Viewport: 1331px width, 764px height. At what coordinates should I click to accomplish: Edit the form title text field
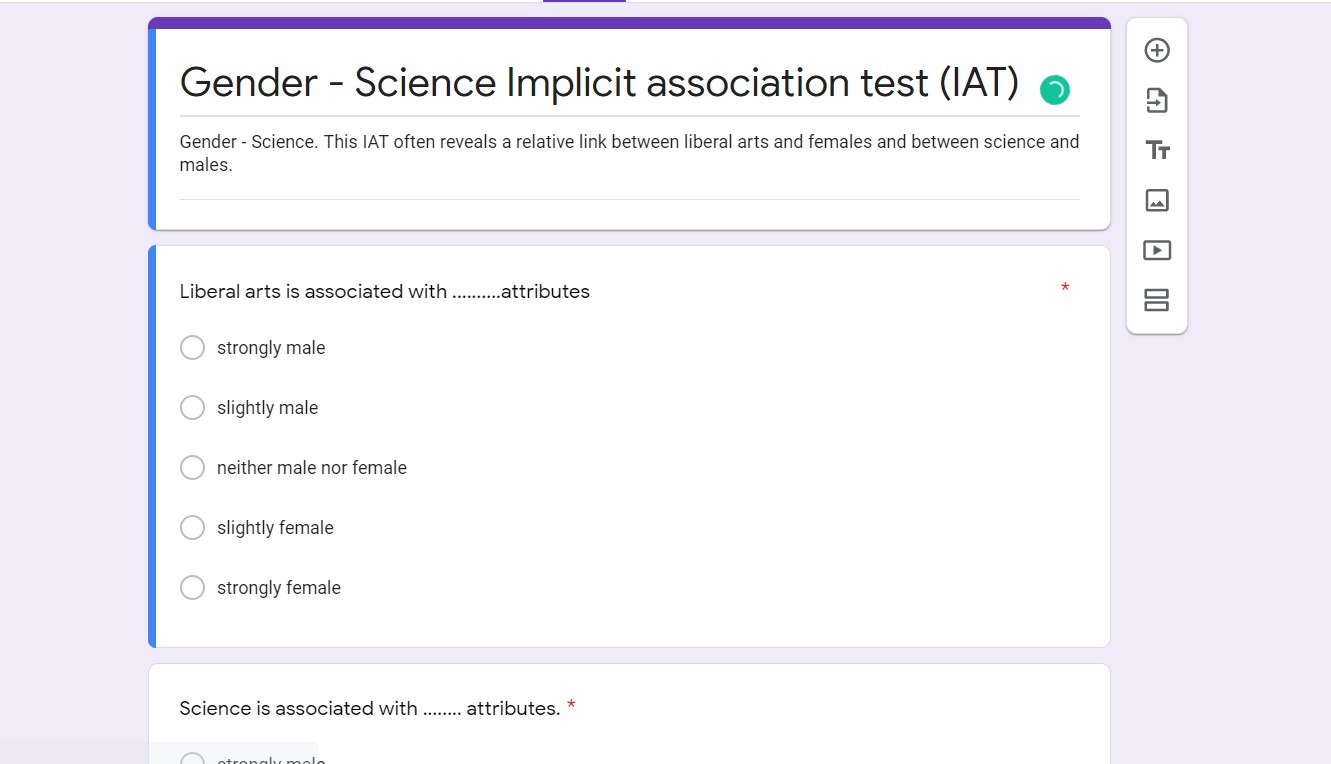coord(598,83)
